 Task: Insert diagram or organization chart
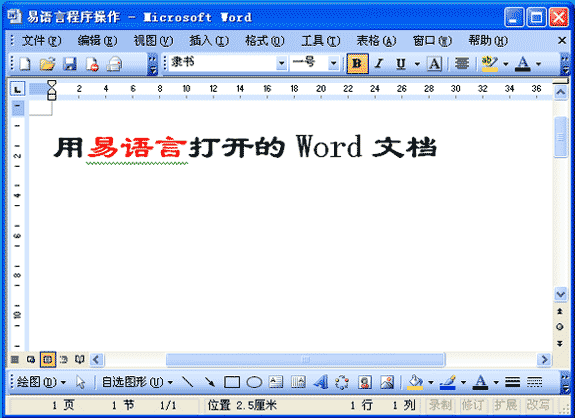[342, 382]
